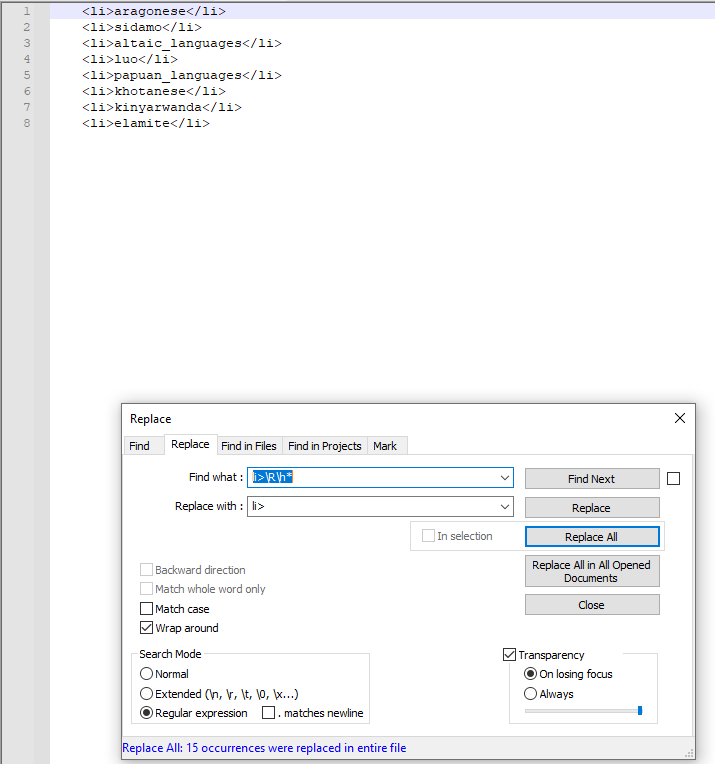715x764 pixels.
Task: Click the status text about 15 occurrences replaced
Action: coord(264,748)
